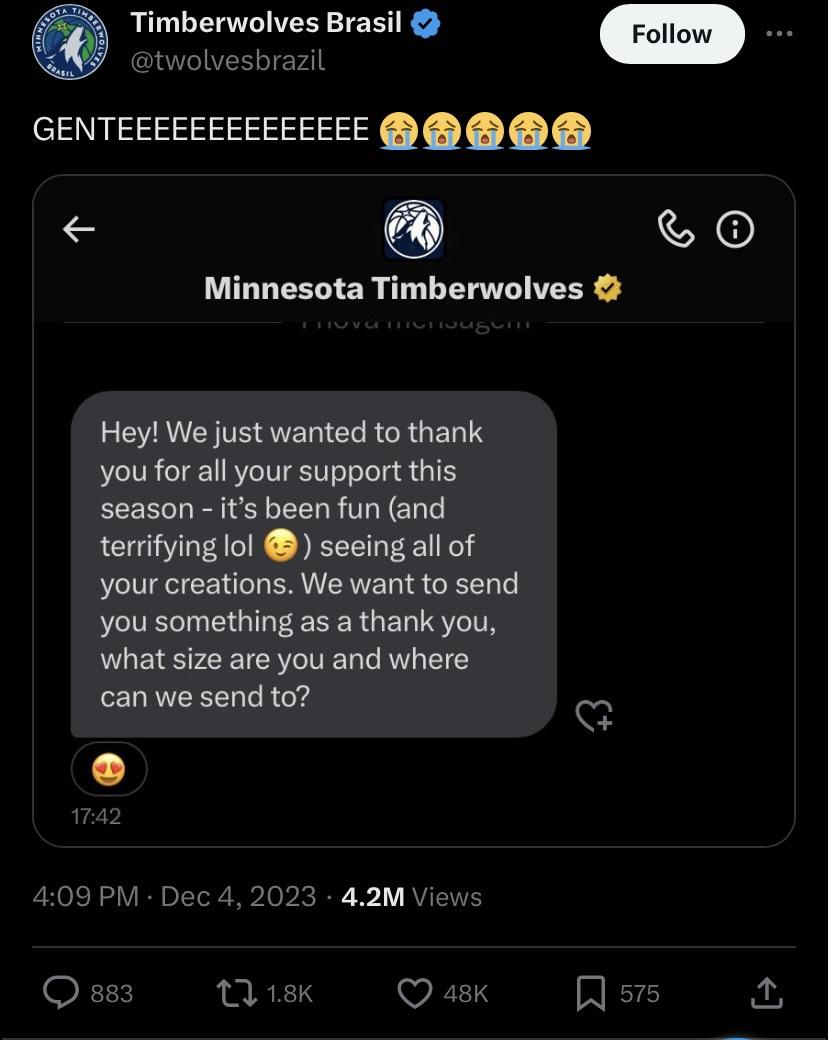Click the heart-eyes emoji reaction
The image size is (828, 1040).
pyautogui.click(x=108, y=769)
